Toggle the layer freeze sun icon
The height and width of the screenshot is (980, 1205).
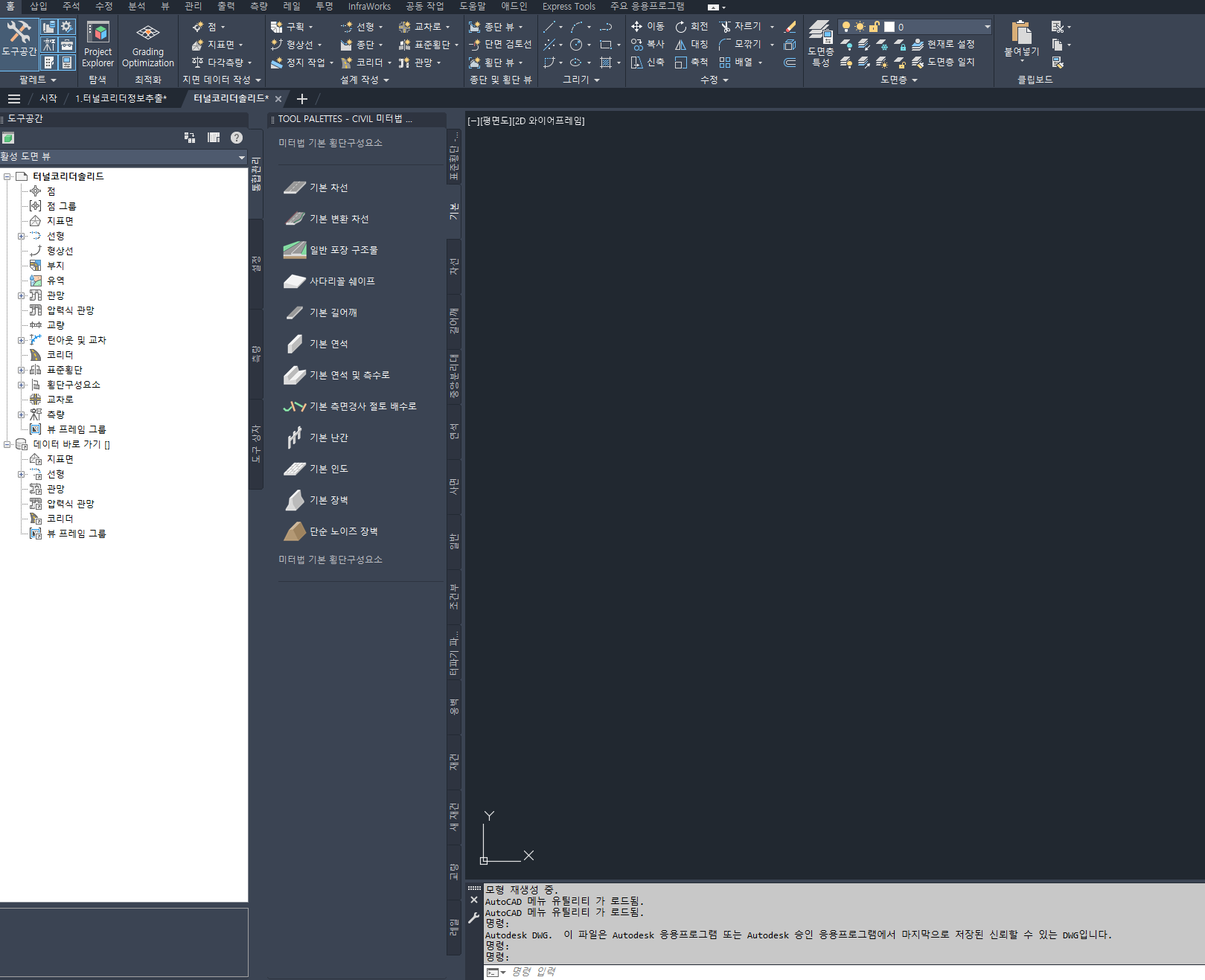point(860,27)
